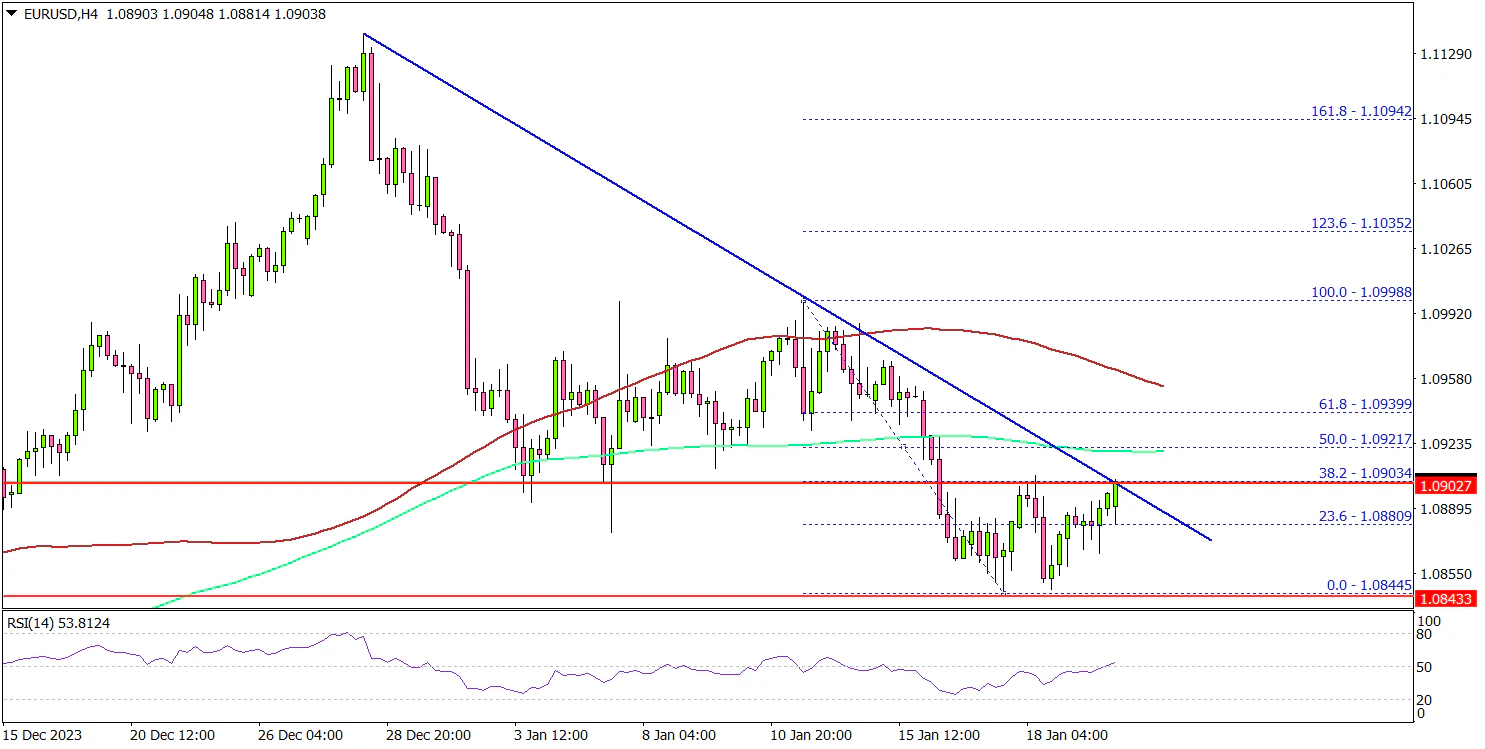Select the 161.8 - 1.10942 Fibonacci label
Screen dimensions: 1485x749
[1361, 112]
